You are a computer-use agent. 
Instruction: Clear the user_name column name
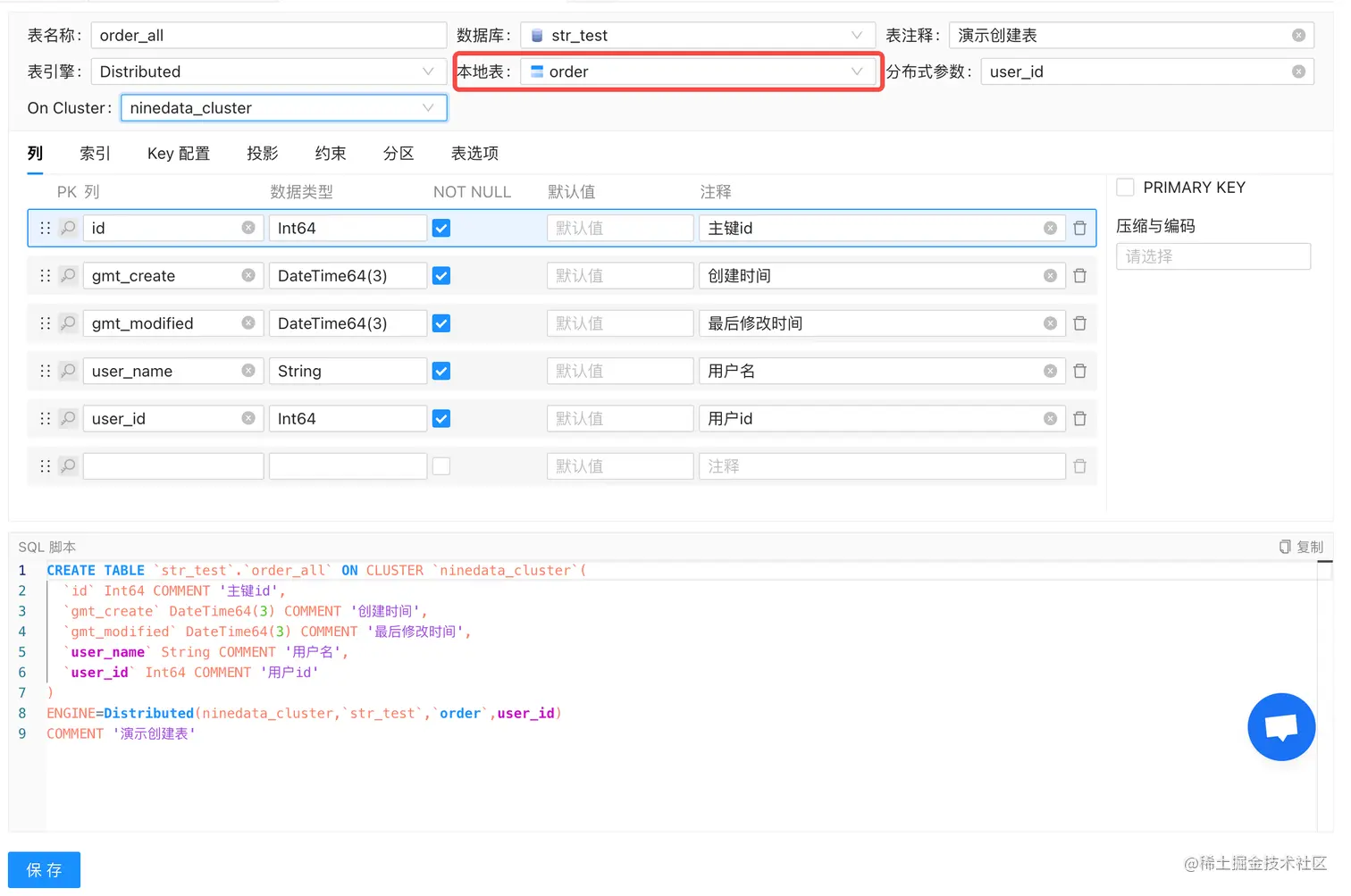(248, 371)
